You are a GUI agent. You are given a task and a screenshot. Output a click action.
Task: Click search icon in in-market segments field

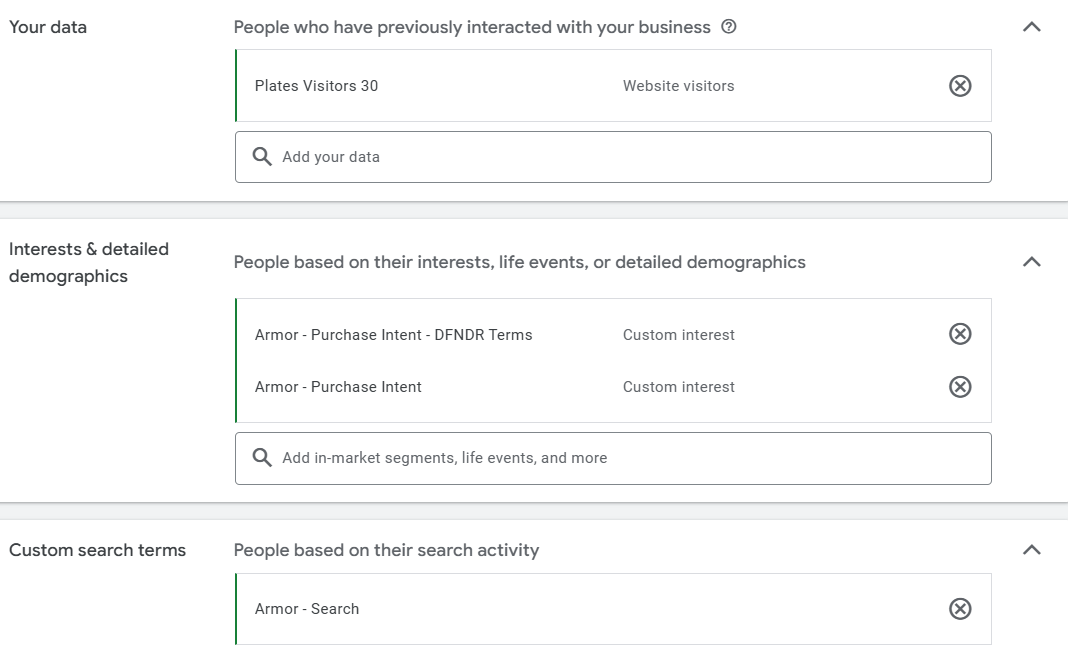tap(262, 458)
